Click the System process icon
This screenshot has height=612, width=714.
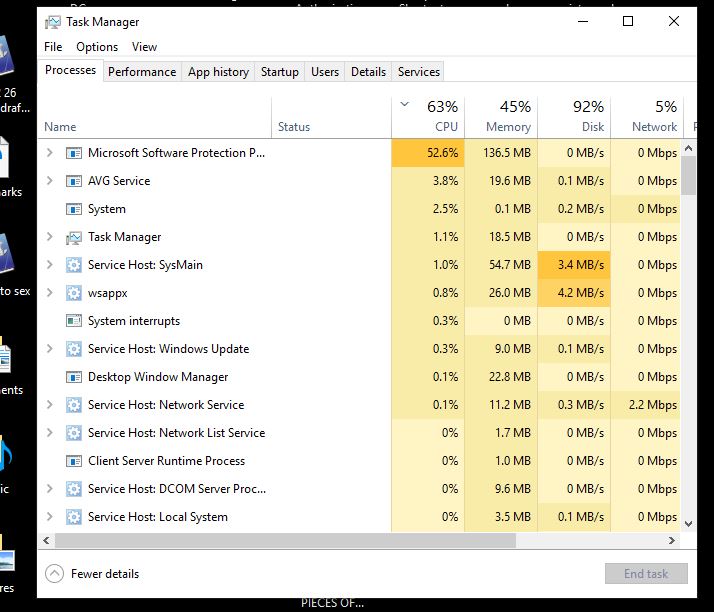click(74, 209)
